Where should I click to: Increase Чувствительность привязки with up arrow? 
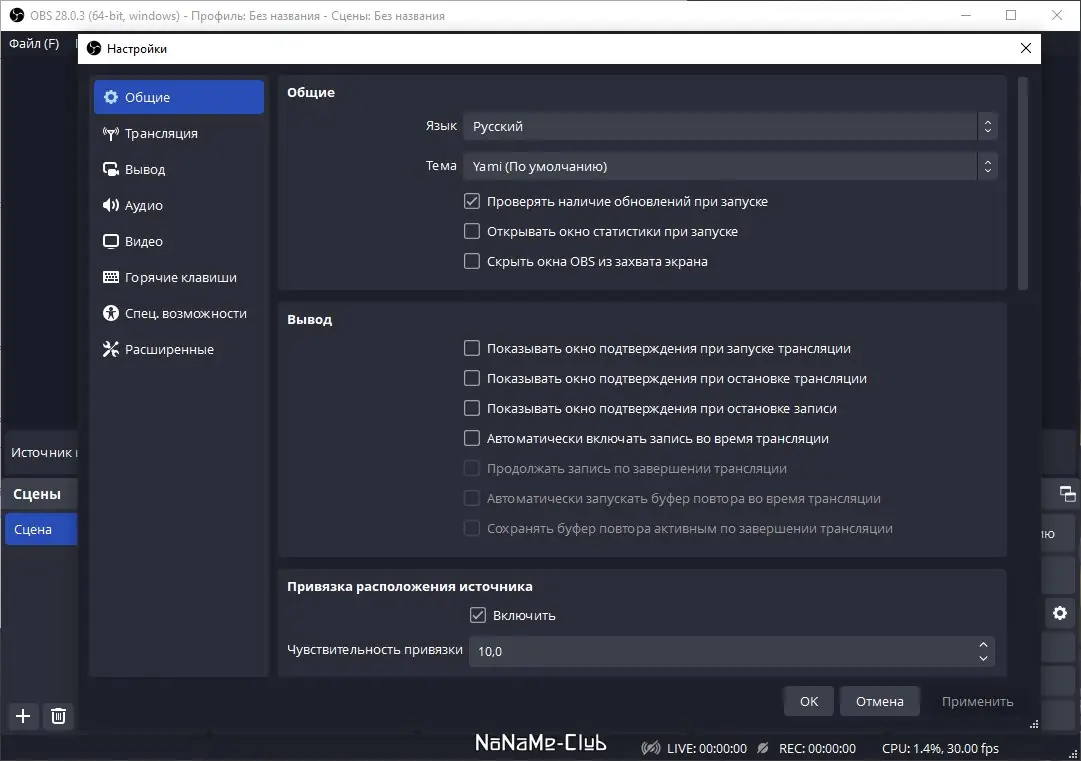pyautogui.click(x=983, y=645)
